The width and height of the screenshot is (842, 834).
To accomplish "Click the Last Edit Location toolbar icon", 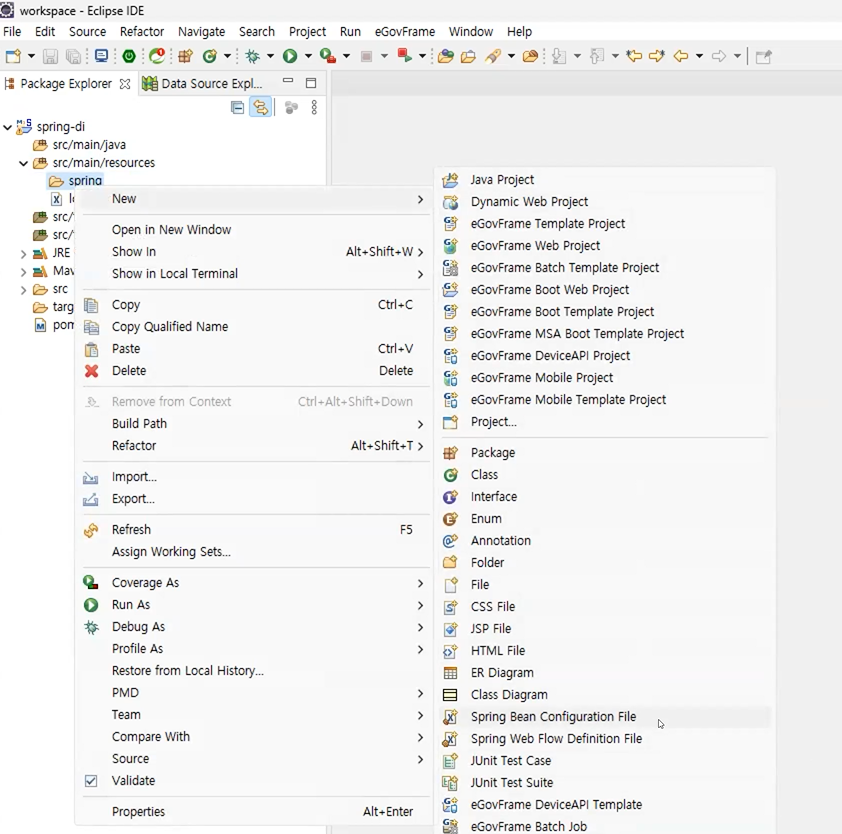I will 634,56.
